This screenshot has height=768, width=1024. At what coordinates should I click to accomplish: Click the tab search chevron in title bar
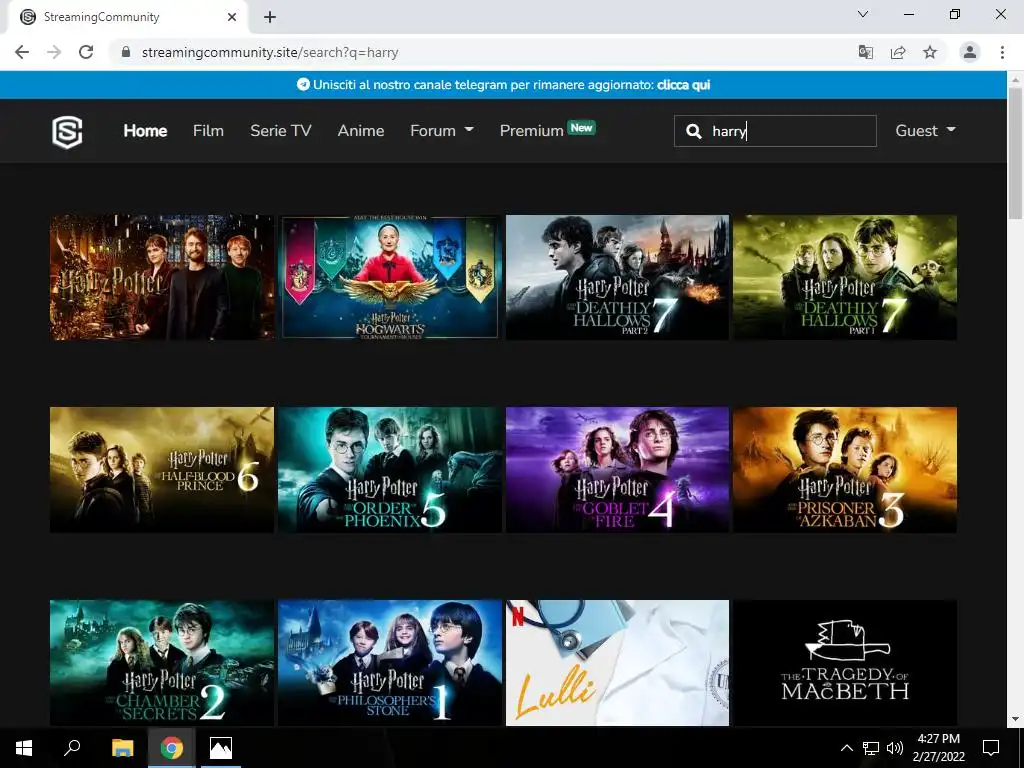863,14
